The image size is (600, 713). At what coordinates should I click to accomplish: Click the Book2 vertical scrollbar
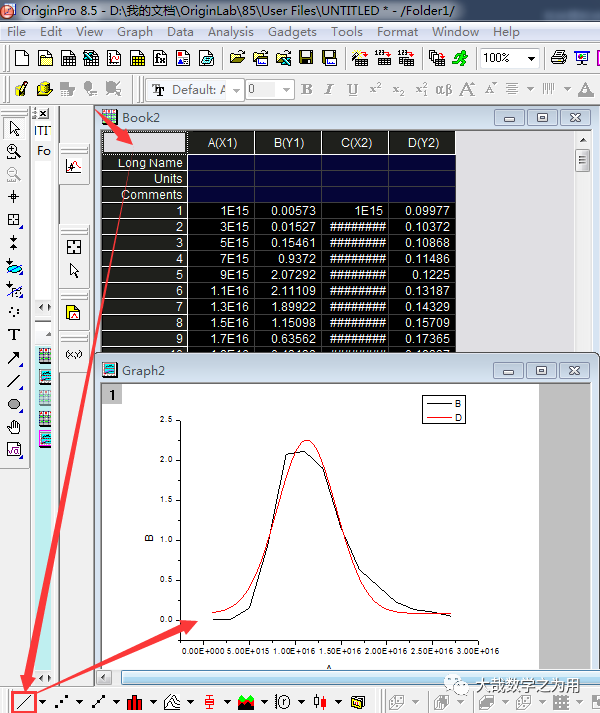pyautogui.click(x=582, y=250)
